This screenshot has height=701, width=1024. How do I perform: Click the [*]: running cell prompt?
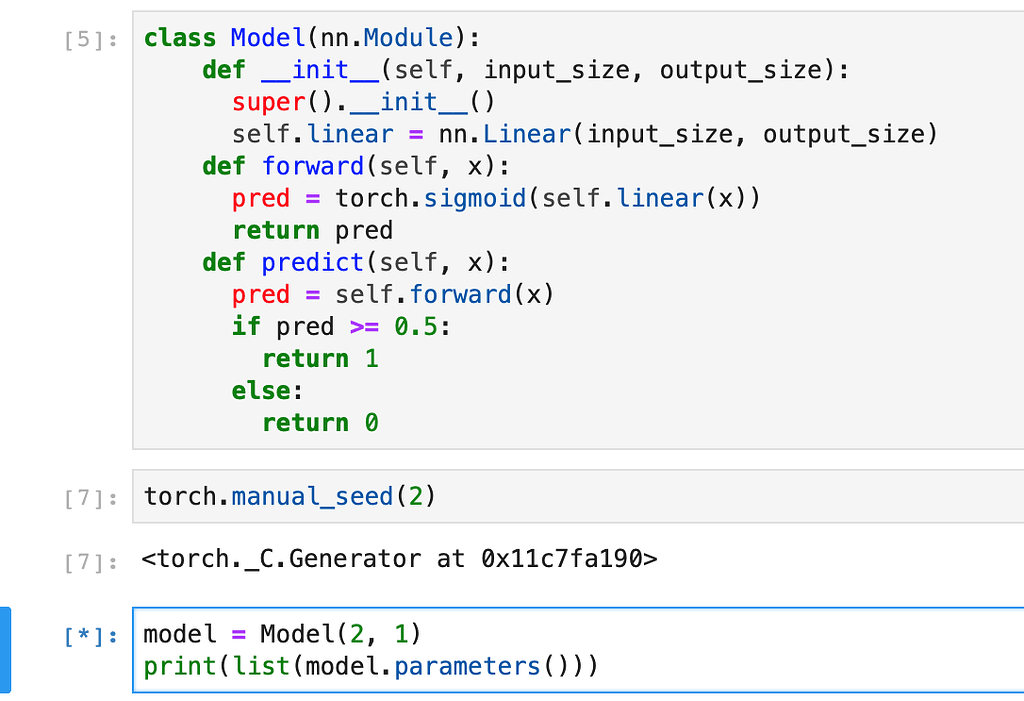(91, 636)
